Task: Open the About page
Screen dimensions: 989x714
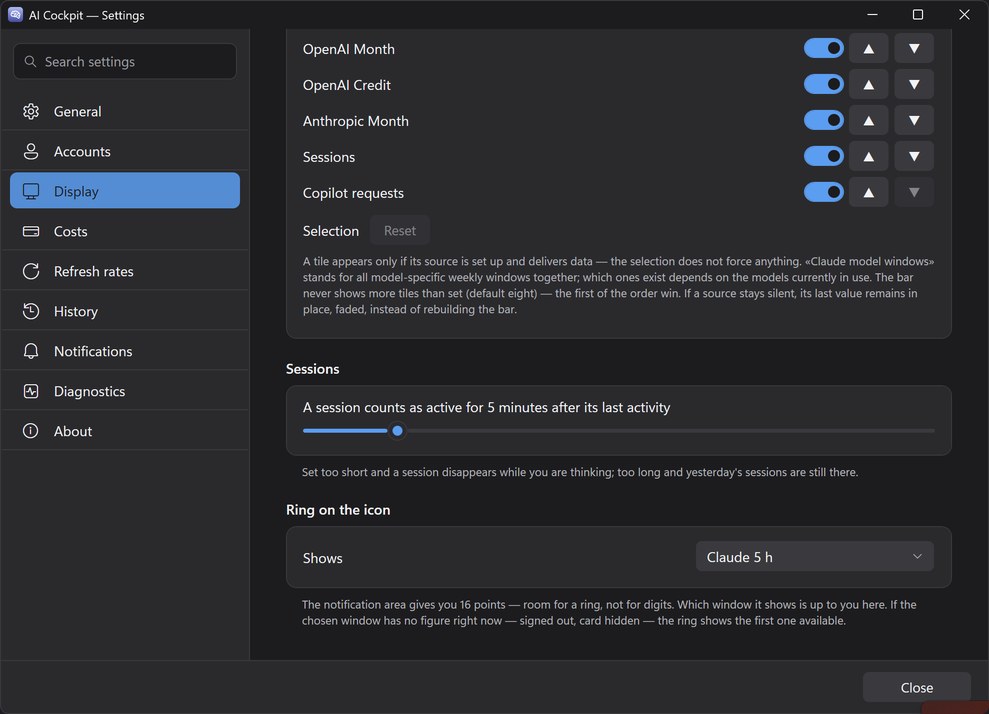Action: pos(125,431)
